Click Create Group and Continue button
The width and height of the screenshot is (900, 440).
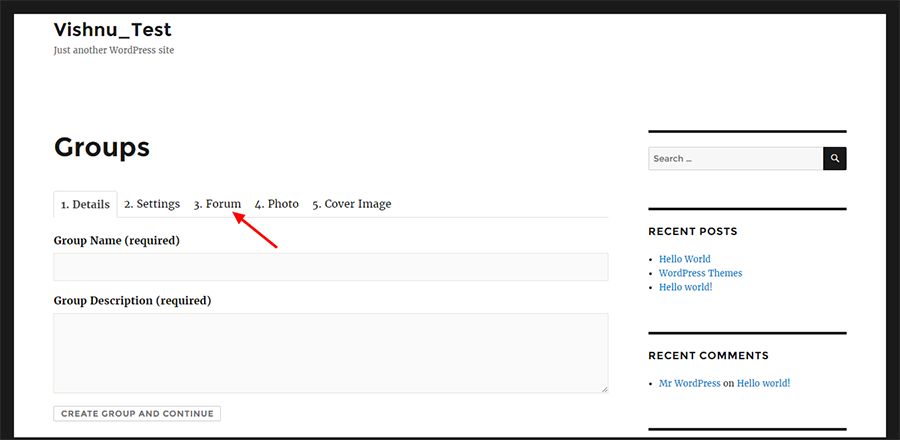pyautogui.click(x=137, y=414)
